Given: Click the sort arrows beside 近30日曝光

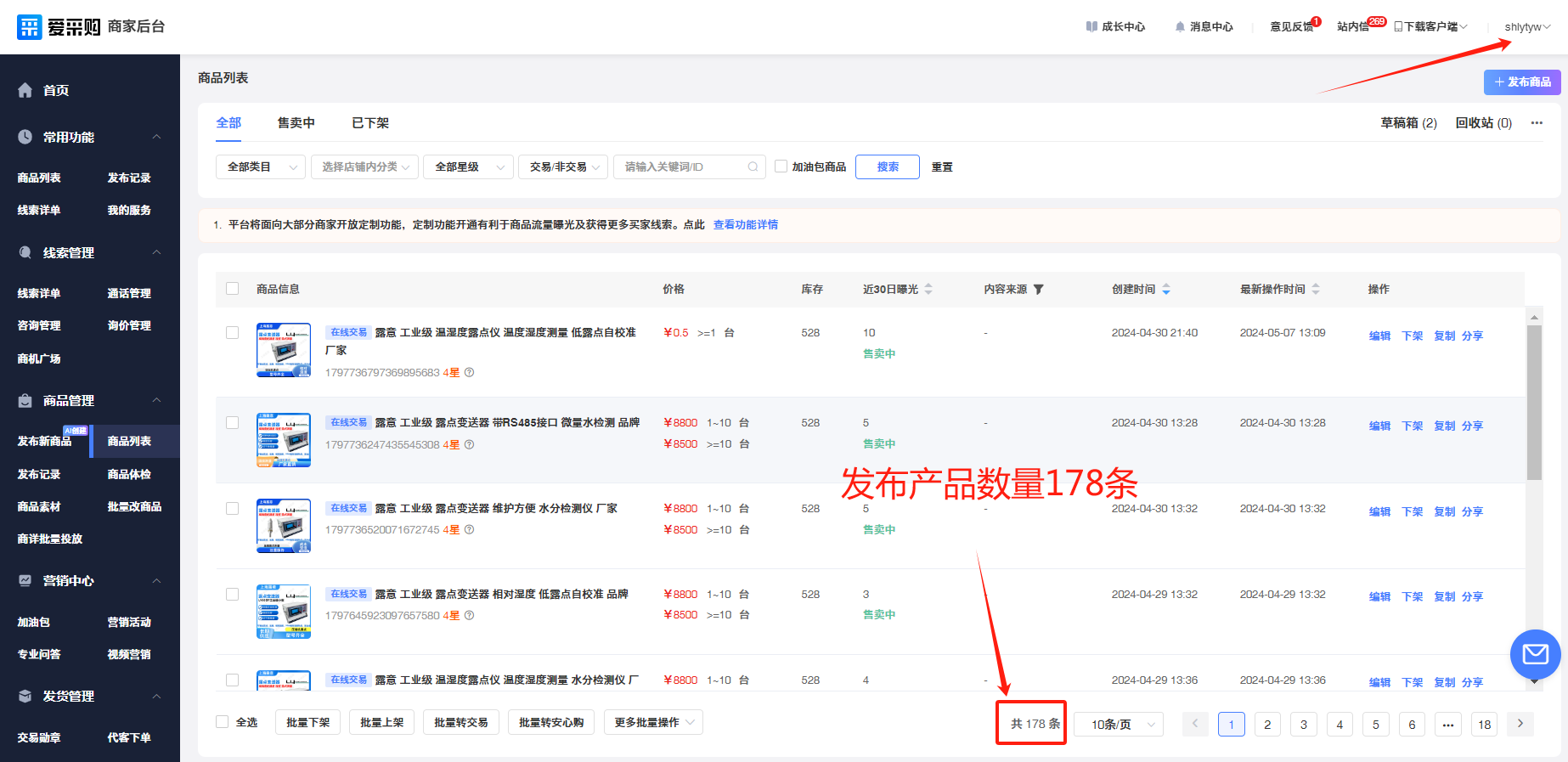Looking at the screenshot, I should 928,290.
